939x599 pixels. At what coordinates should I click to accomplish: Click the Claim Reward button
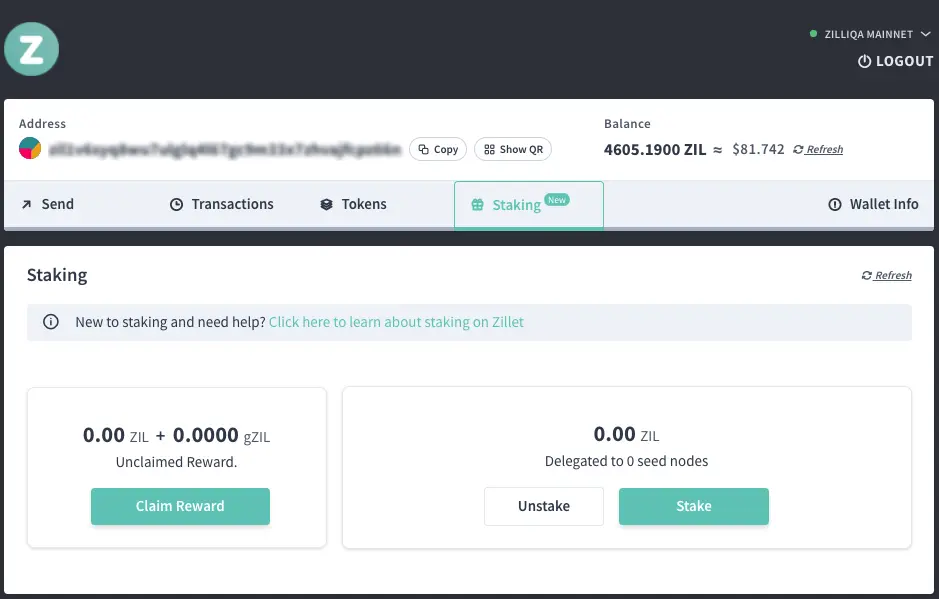(x=180, y=506)
